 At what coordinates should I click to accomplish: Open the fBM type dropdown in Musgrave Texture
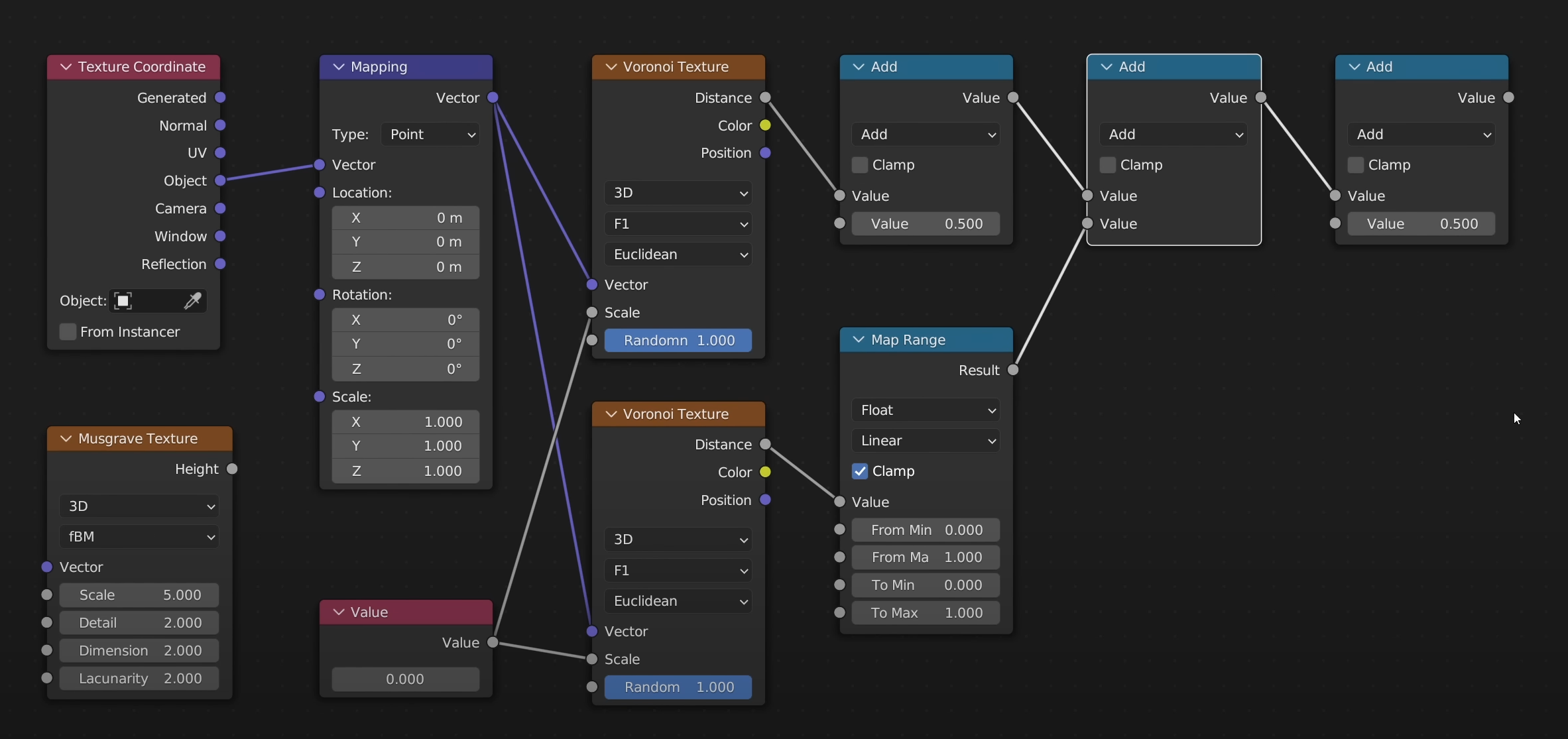pyautogui.click(x=139, y=537)
